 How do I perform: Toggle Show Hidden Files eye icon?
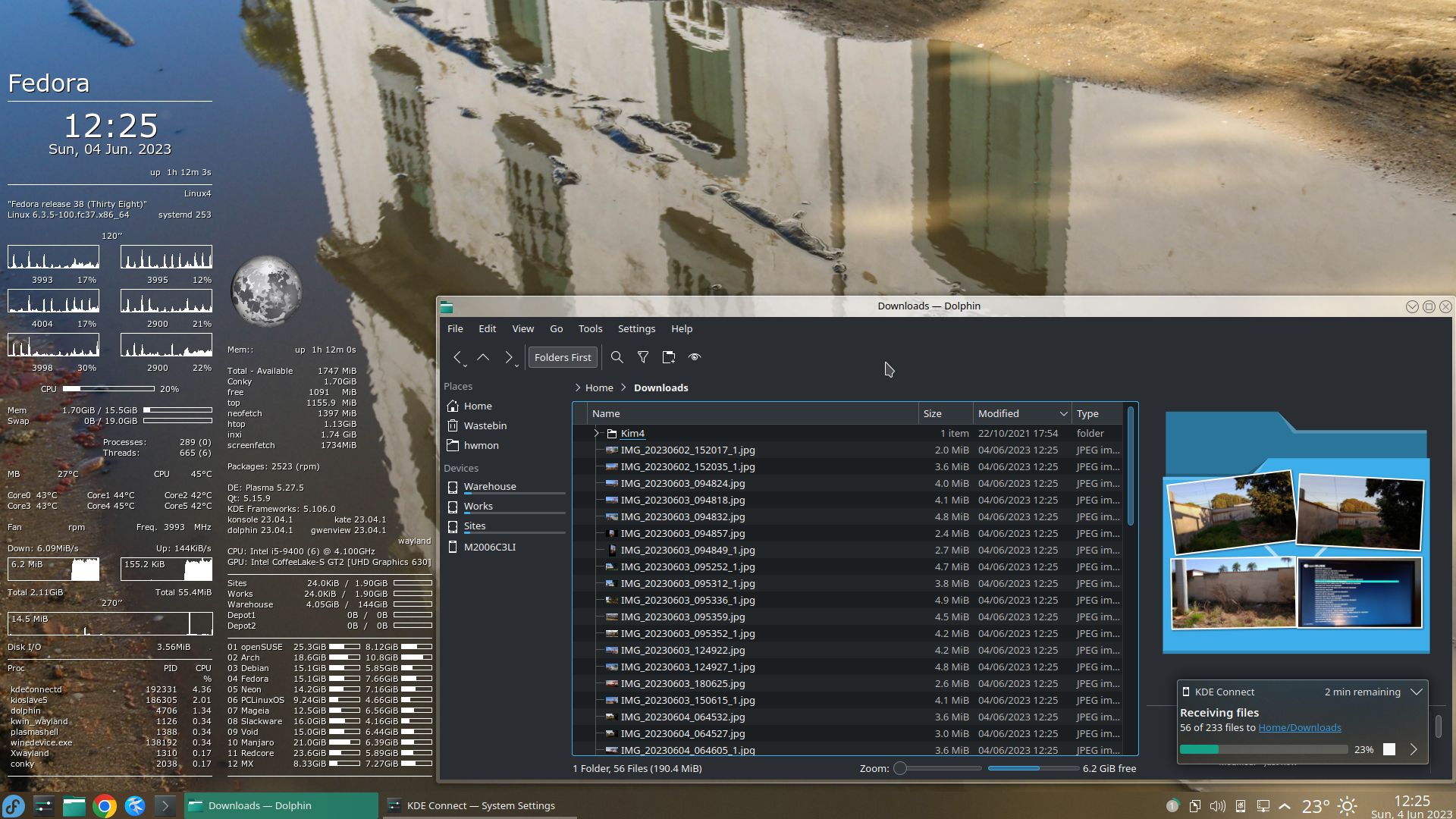[694, 357]
